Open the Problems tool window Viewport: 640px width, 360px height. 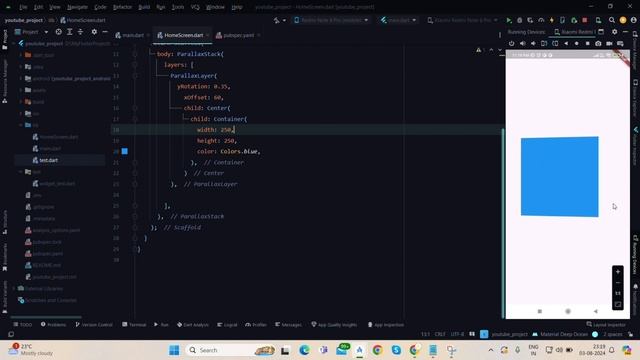(x=53, y=325)
